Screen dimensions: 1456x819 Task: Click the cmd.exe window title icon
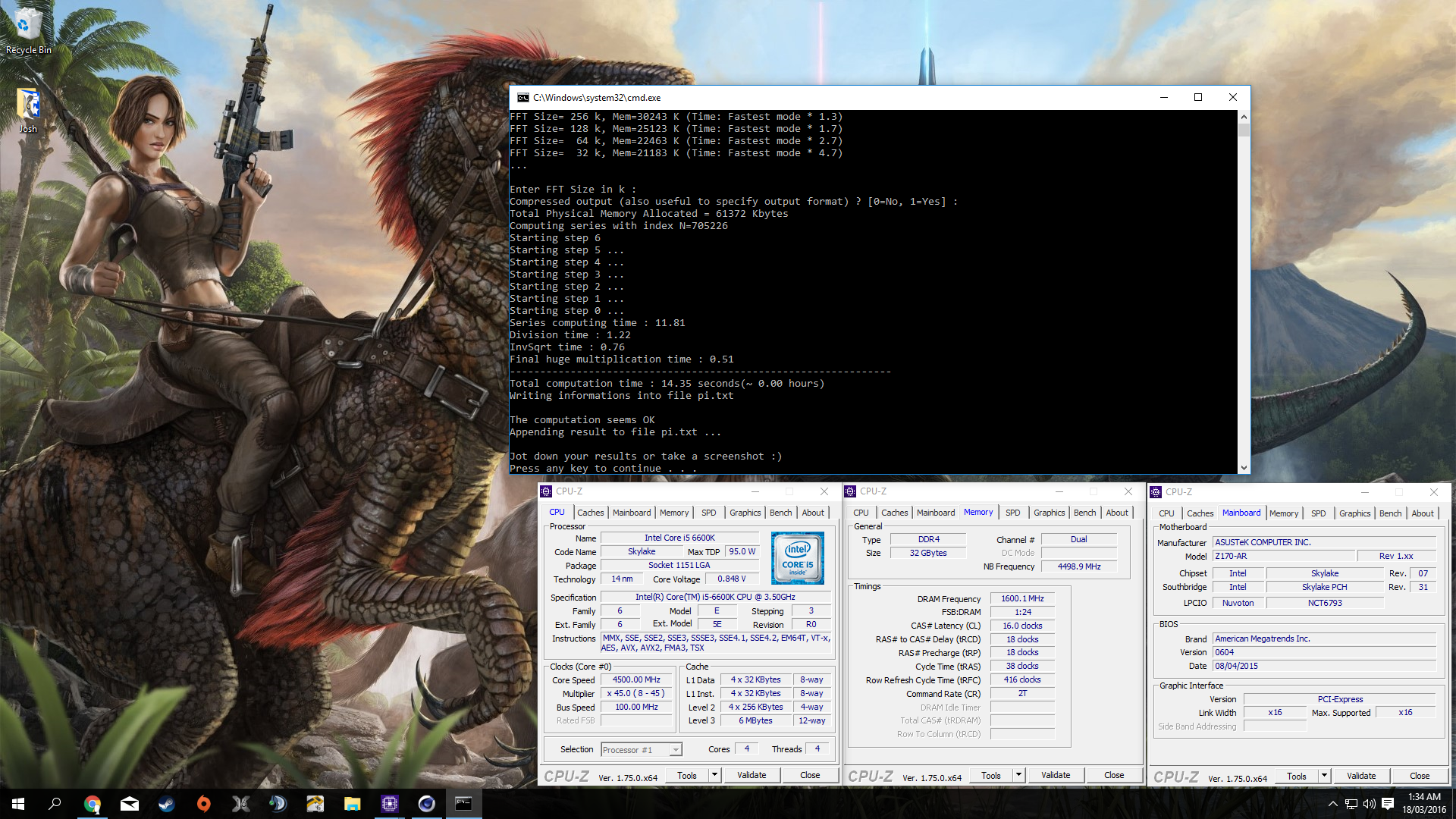[x=523, y=97]
